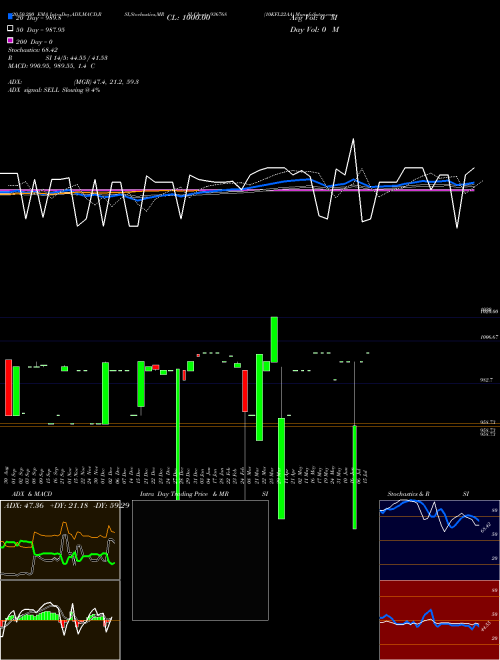The height and width of the screenshot is (660, 500).
Task: Click the magenta 200 Day legend swatch
Action: [x=10, y=41]
